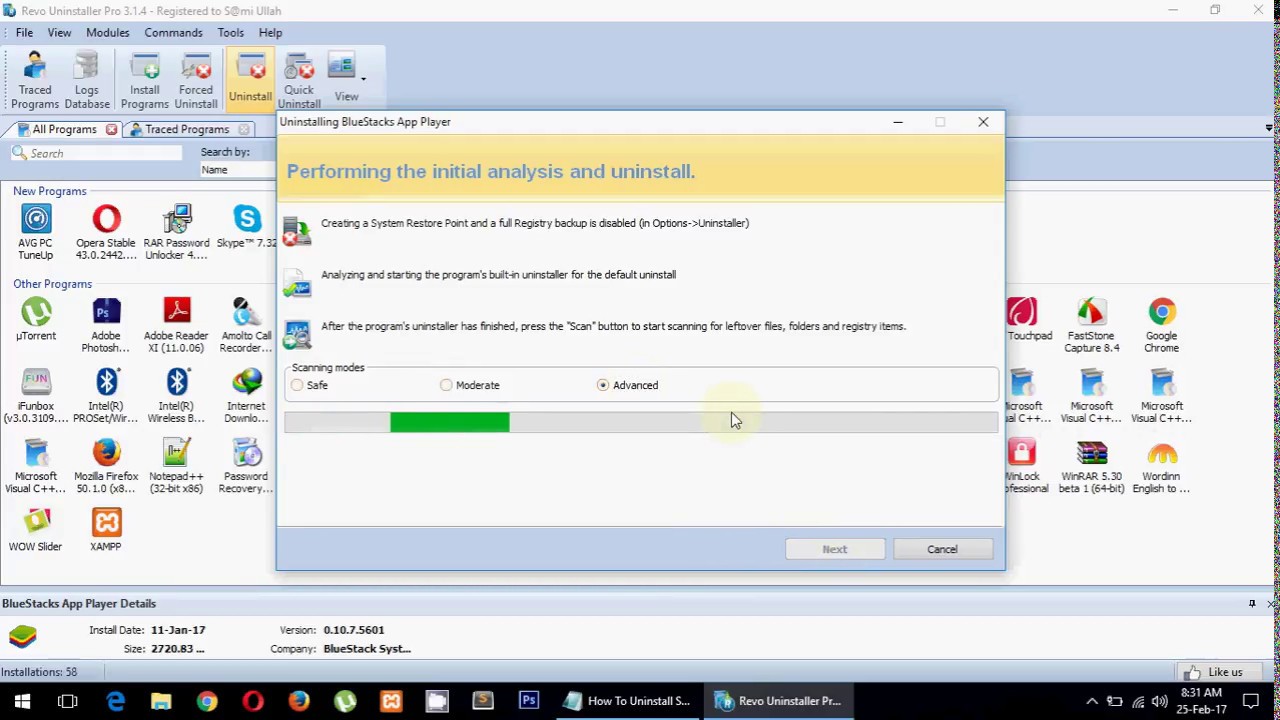Image resolution: width=1280 pixels, height=720 pixels.
Task: Show hidden system tray icons
Action: pyautogui.click(x=1092, y=701)
